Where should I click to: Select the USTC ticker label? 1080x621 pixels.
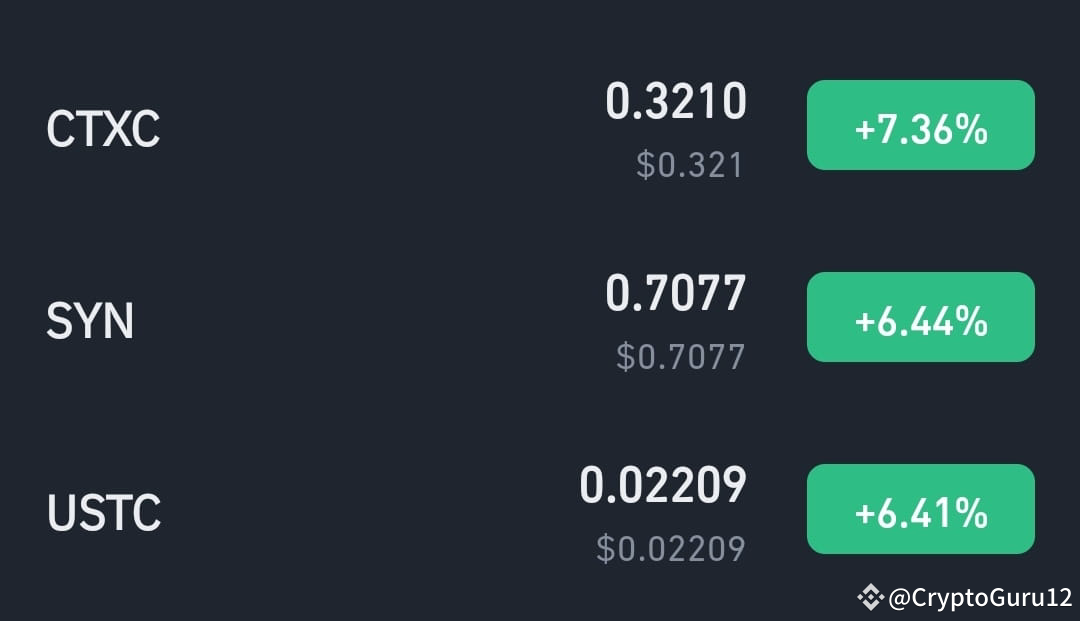[x=104, y=512]
